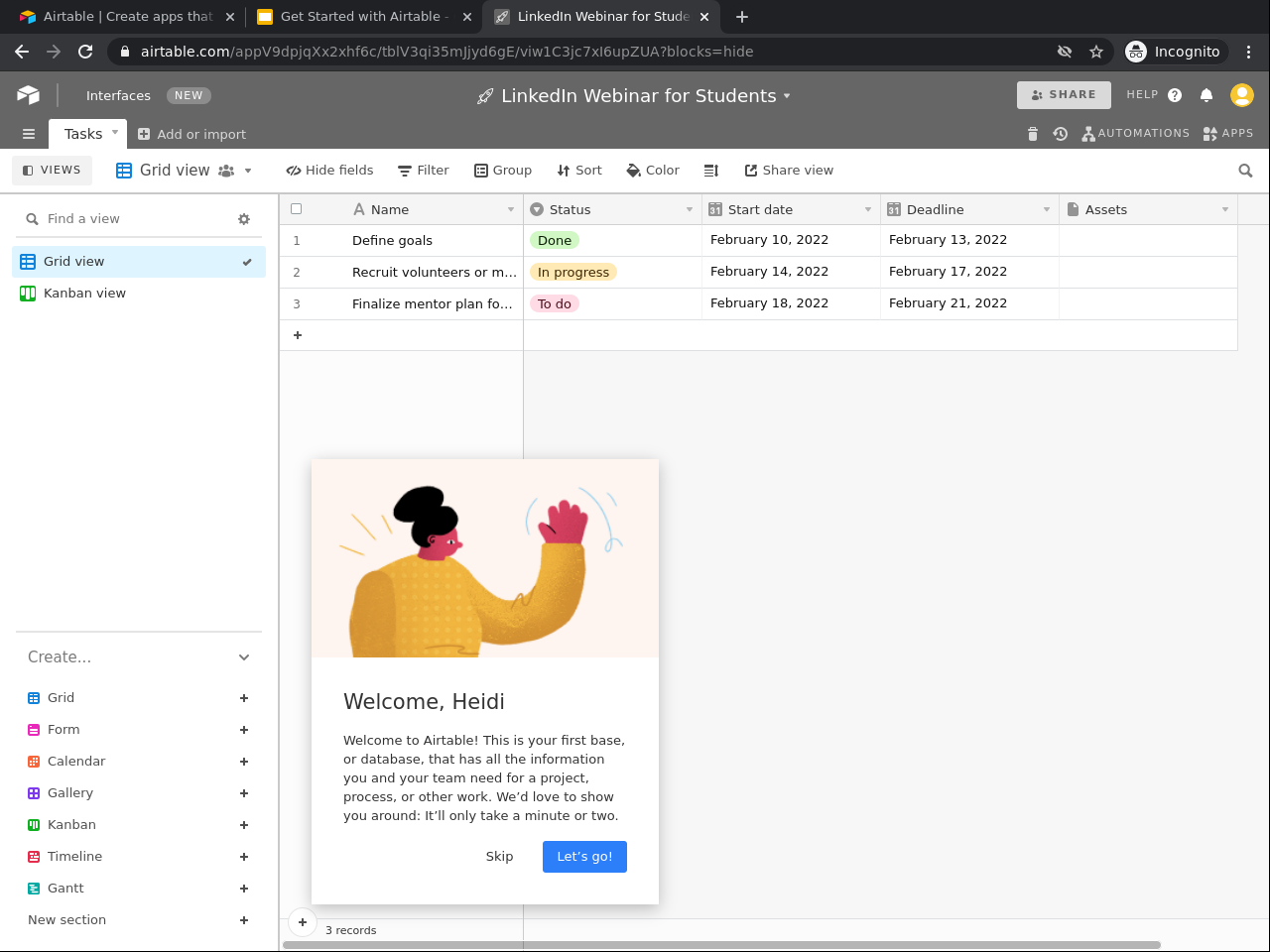Change row height icon
Screen dimensions: 1270x952
point(711,171)
